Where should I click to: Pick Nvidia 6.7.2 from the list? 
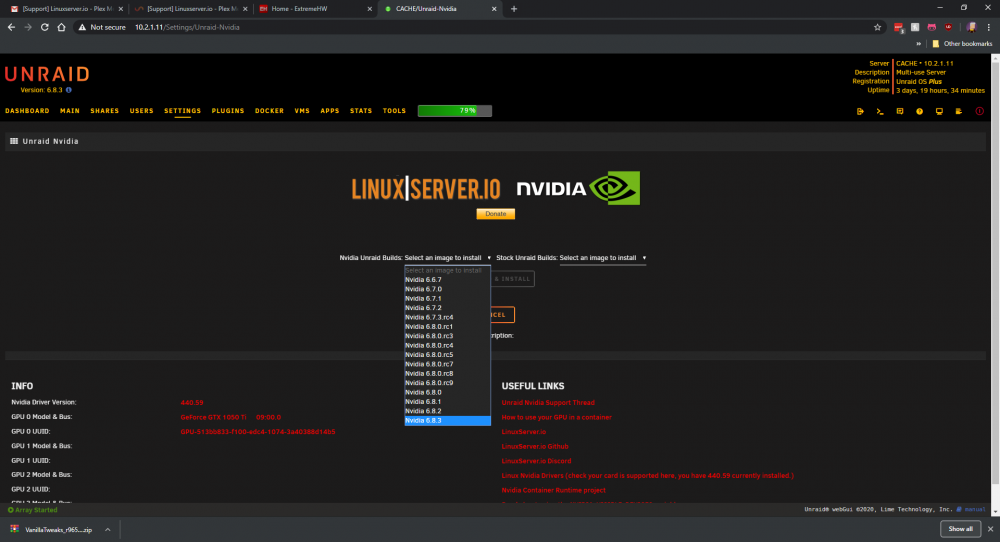click(448, 307)
